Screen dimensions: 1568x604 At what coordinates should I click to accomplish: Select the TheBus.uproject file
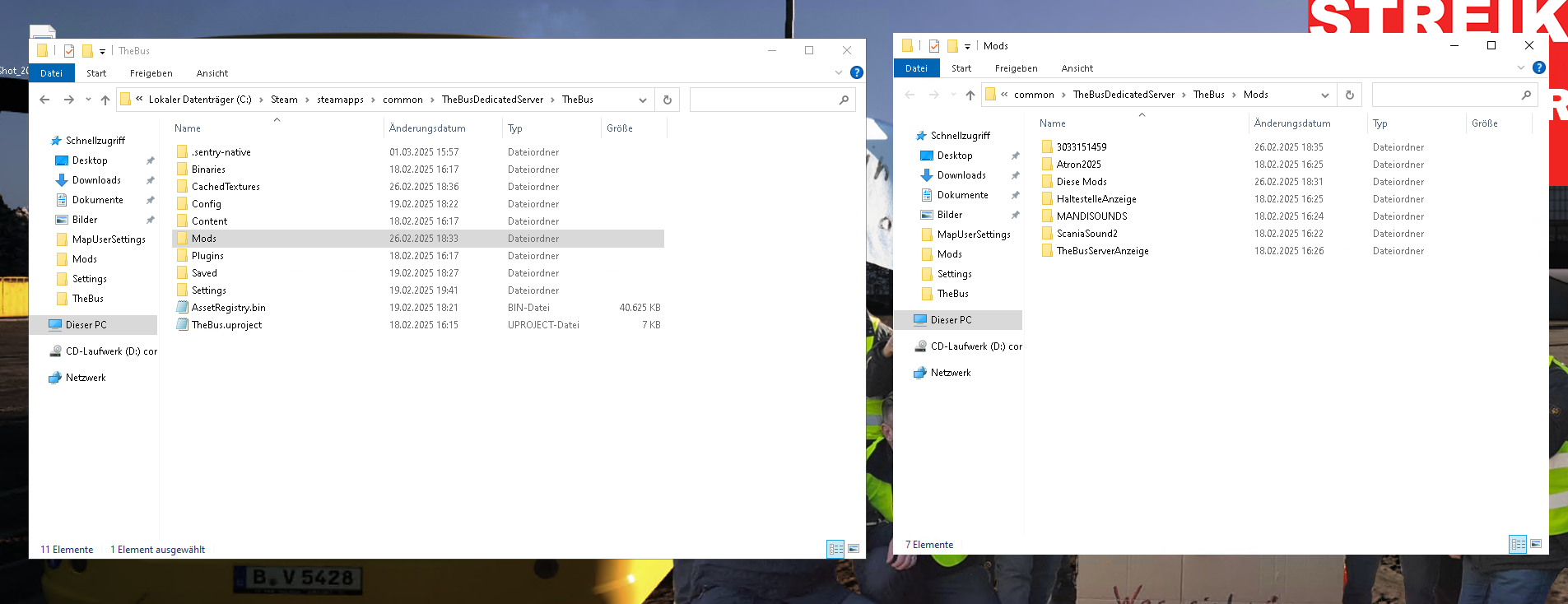point(226,325)
